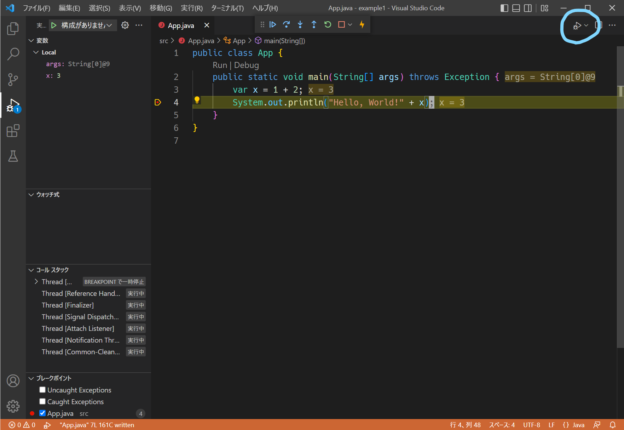The height and width of the screenshot is (430, 624).
Task: Open the Extensions view
Action: click(x=13, y=130)
